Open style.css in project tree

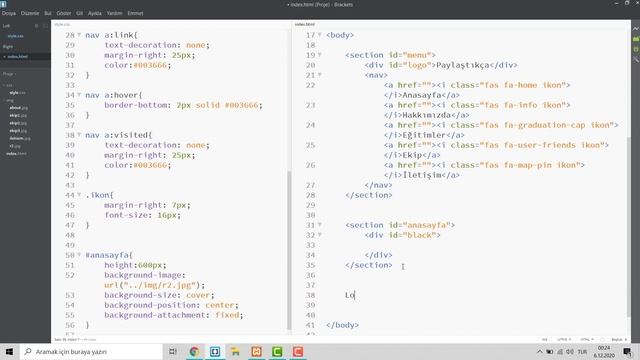click(x=17, y=93)
